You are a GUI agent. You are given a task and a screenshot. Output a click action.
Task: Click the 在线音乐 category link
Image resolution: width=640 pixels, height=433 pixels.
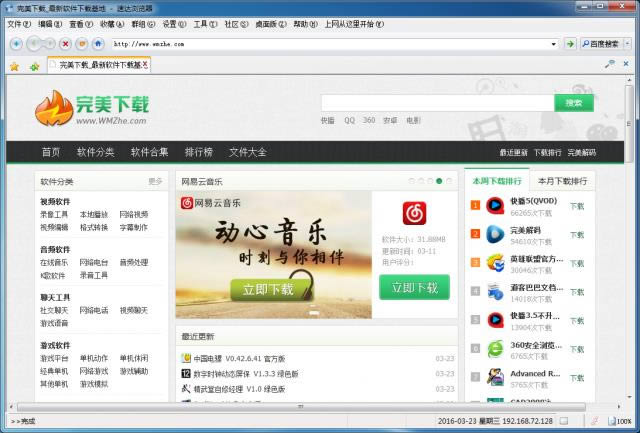point(54,262)
